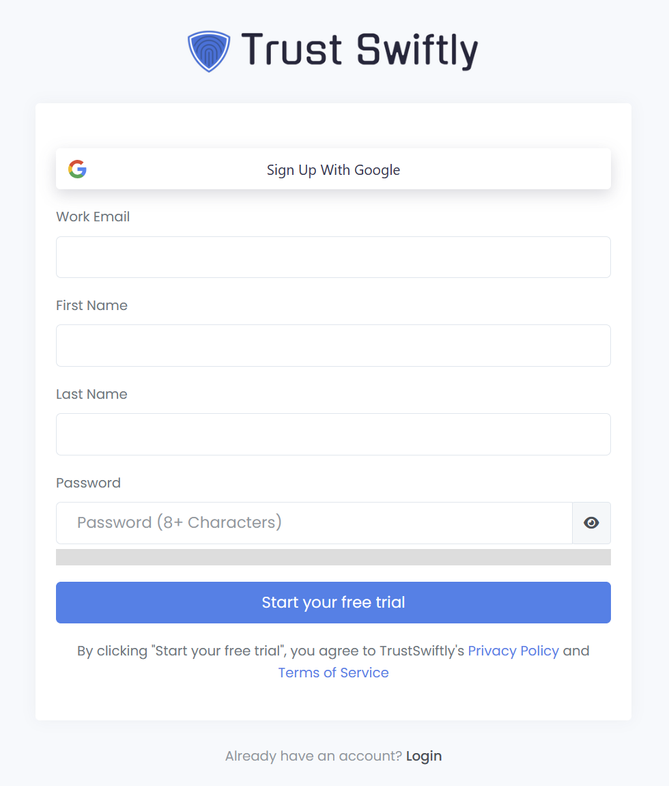
Task: Click the 'Already have an account?' text
Action: pos(313,756)
